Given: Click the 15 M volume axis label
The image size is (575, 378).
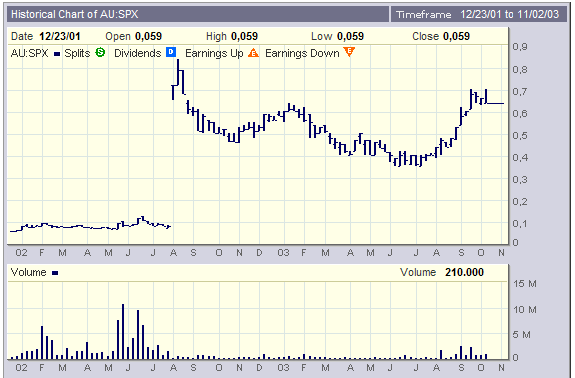Looking at the screenshot, I should 525,284.
